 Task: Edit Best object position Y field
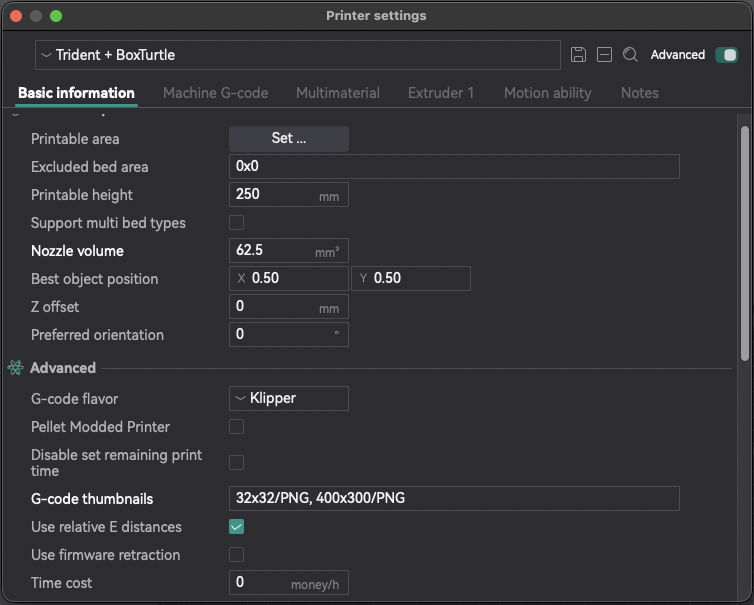(x=411, y=278)
